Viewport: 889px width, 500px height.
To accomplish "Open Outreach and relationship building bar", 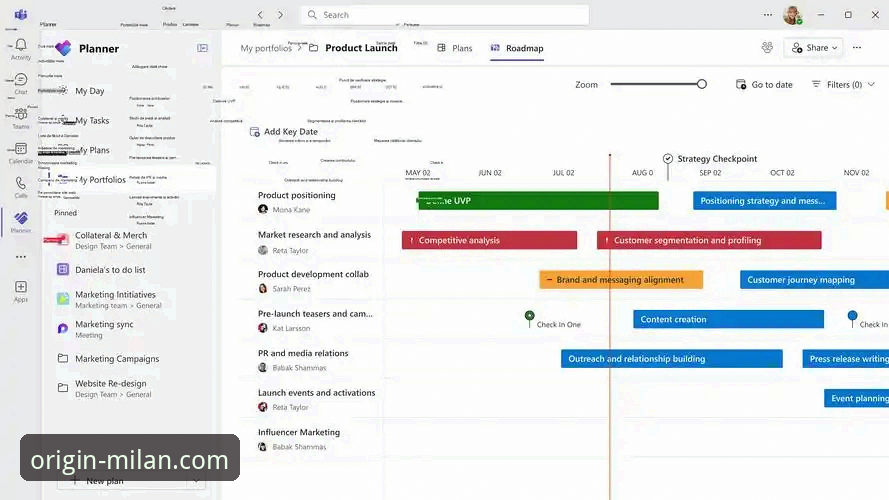I will [x=671, y=359].
